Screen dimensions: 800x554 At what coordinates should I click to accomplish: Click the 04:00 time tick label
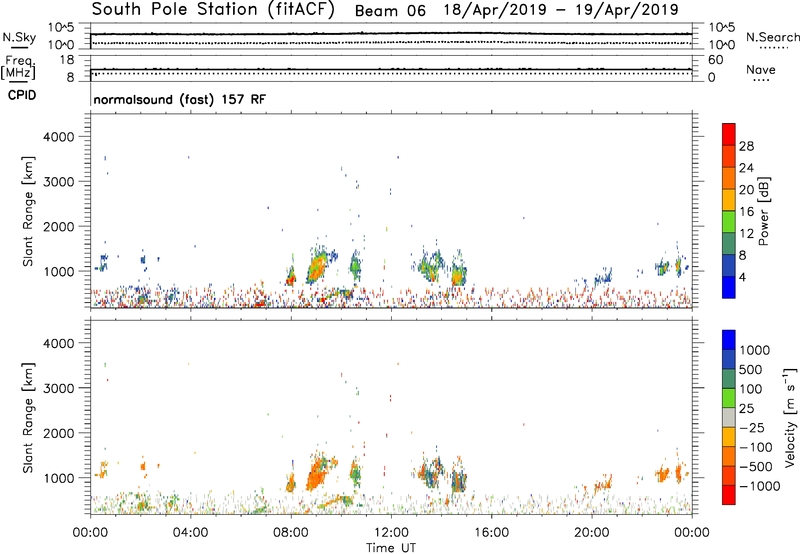(191, 533)
